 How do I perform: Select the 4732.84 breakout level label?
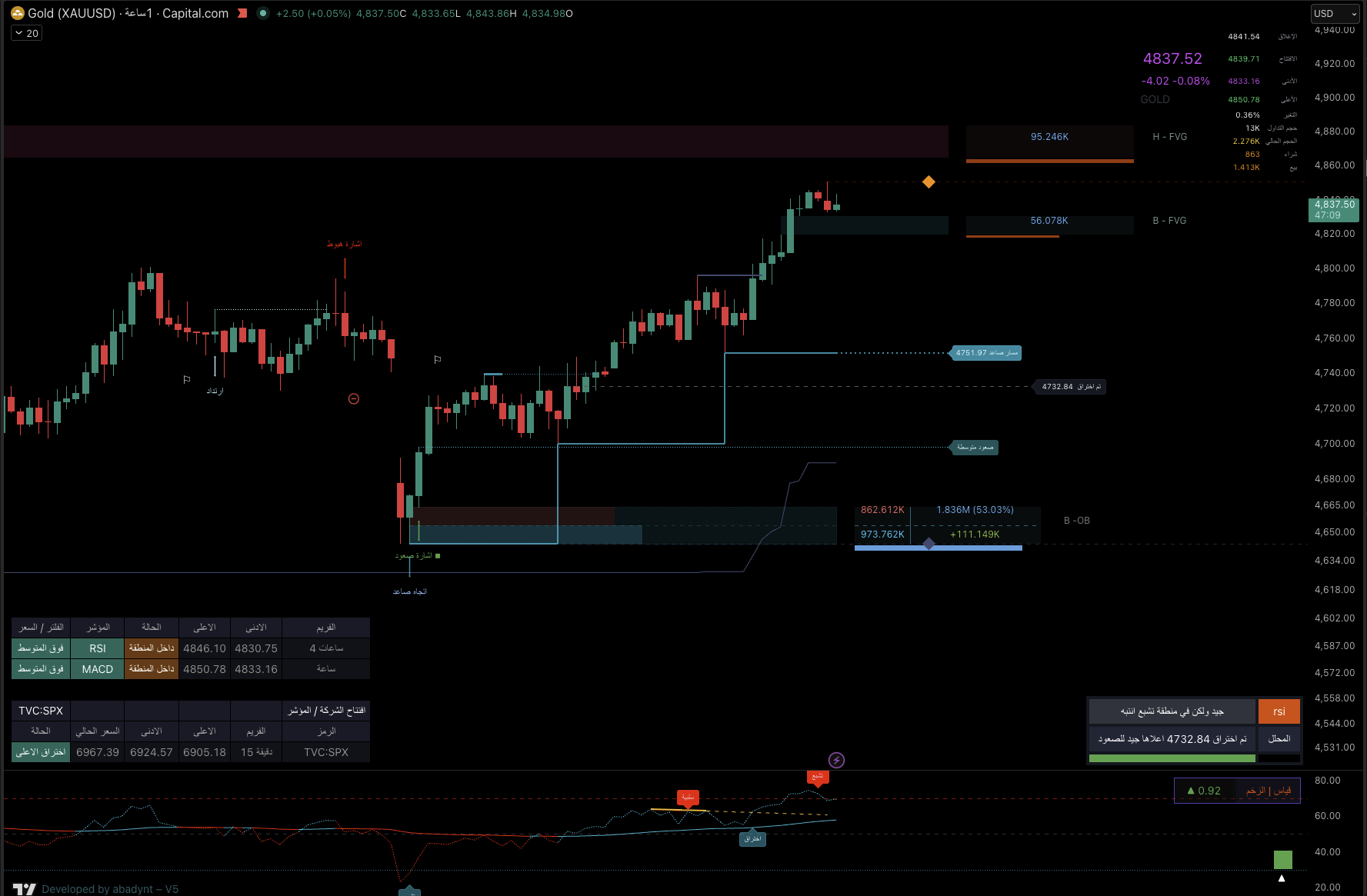[x=1070, y=387]
